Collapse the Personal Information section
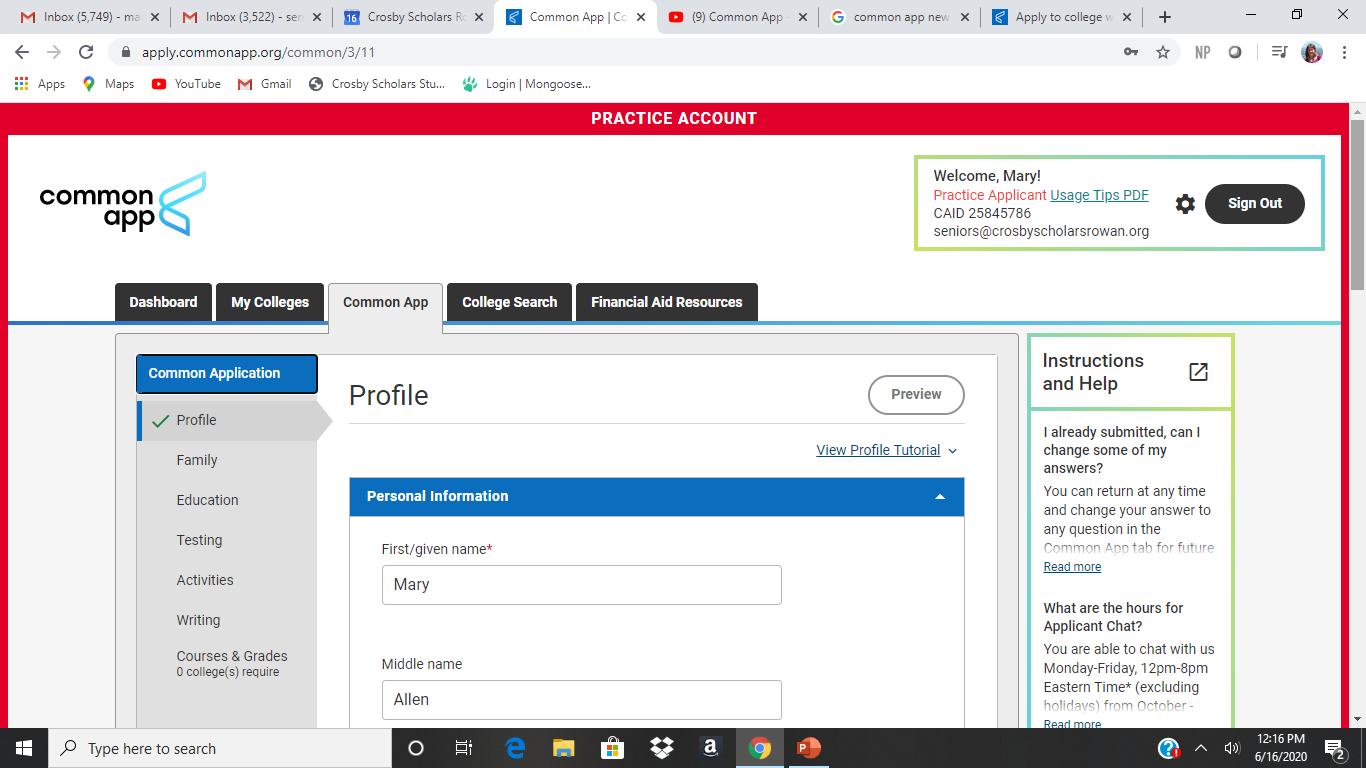This screenshot has height=768, width=1366. (940, 497)
